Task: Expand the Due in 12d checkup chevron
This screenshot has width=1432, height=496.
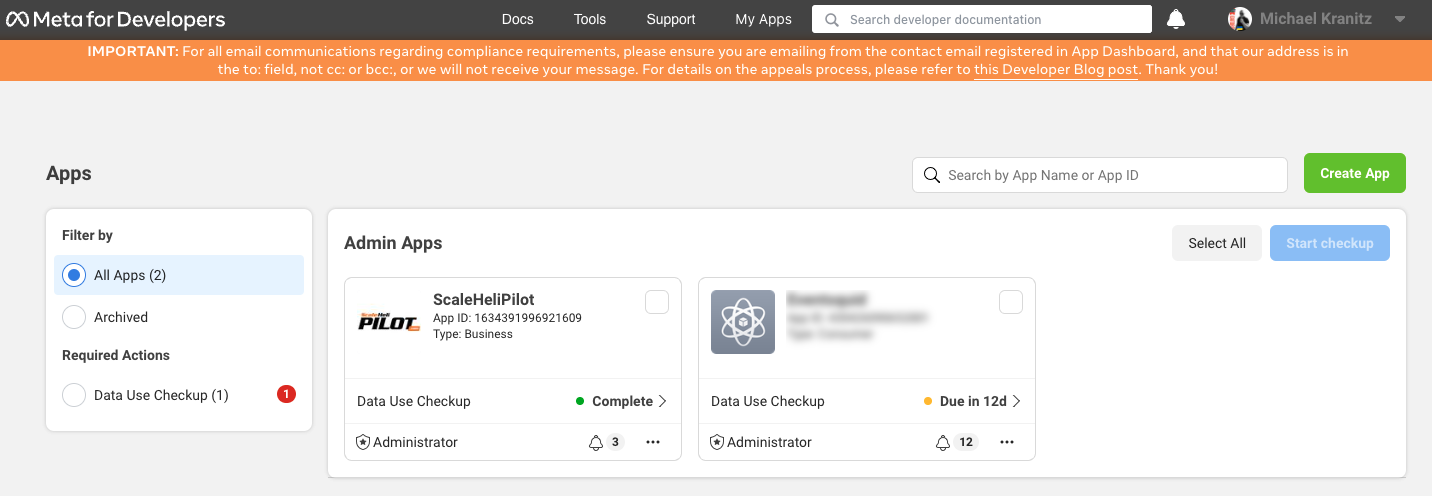Action: [x=1016, y=401]
